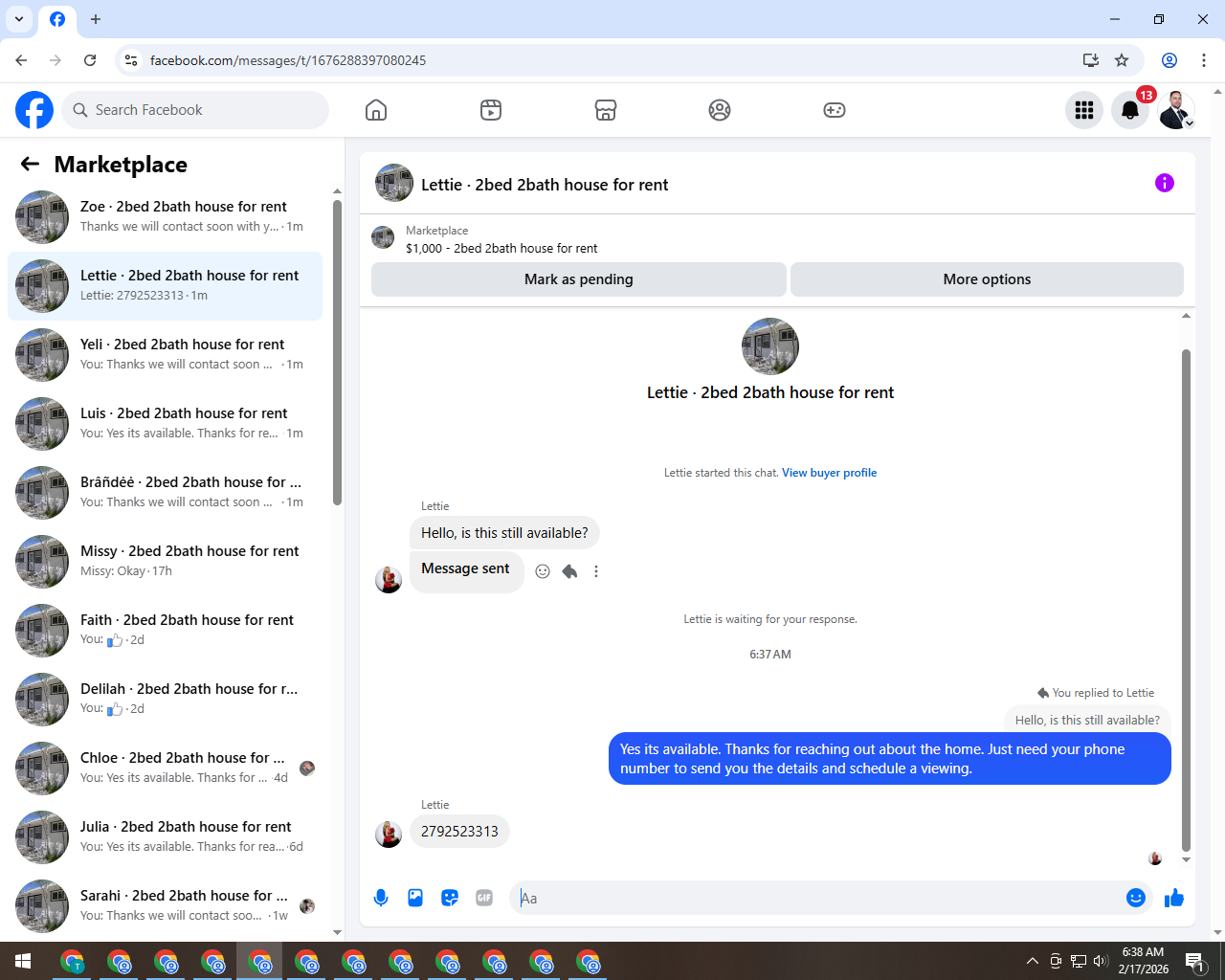
Task: Open View buyer profile link
Action: click(829, 473)
